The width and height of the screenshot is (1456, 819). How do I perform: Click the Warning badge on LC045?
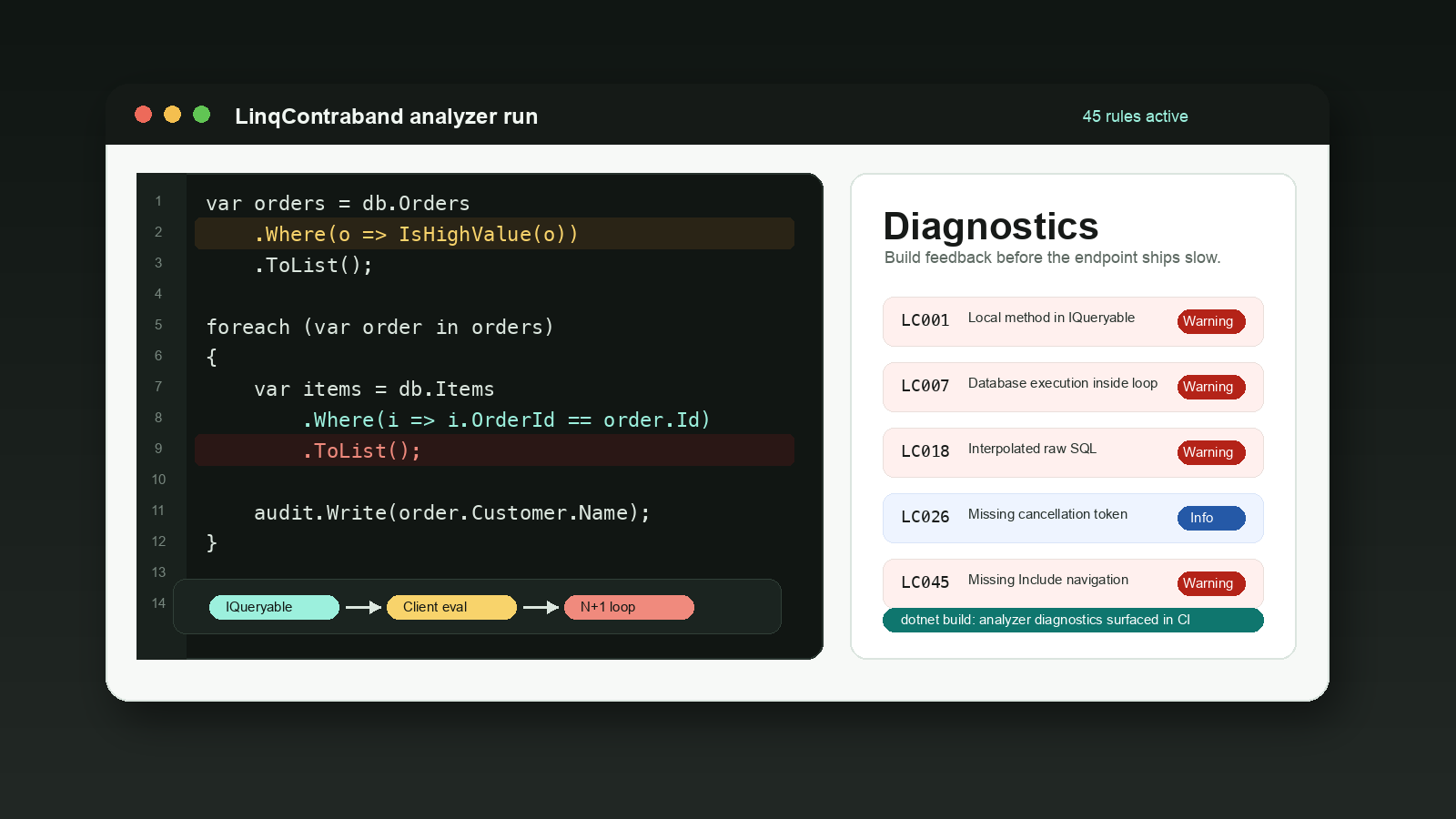tap(1211, 583)
